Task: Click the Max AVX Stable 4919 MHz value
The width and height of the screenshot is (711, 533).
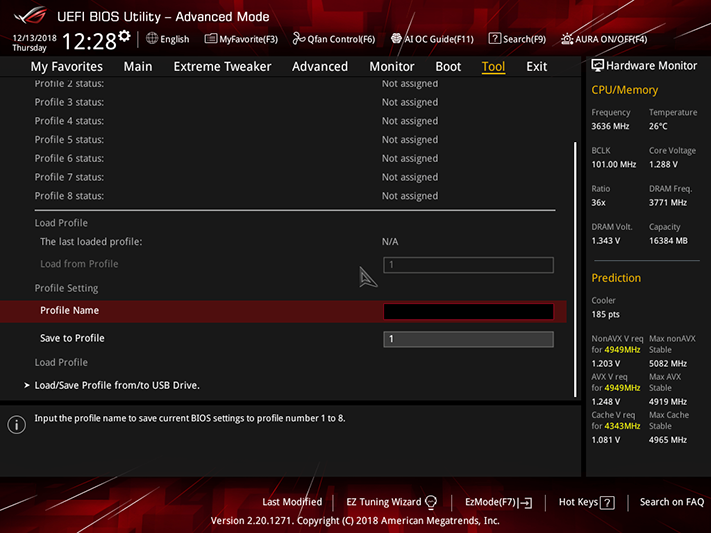Action: pyautogui.click(x=667, y=401)
